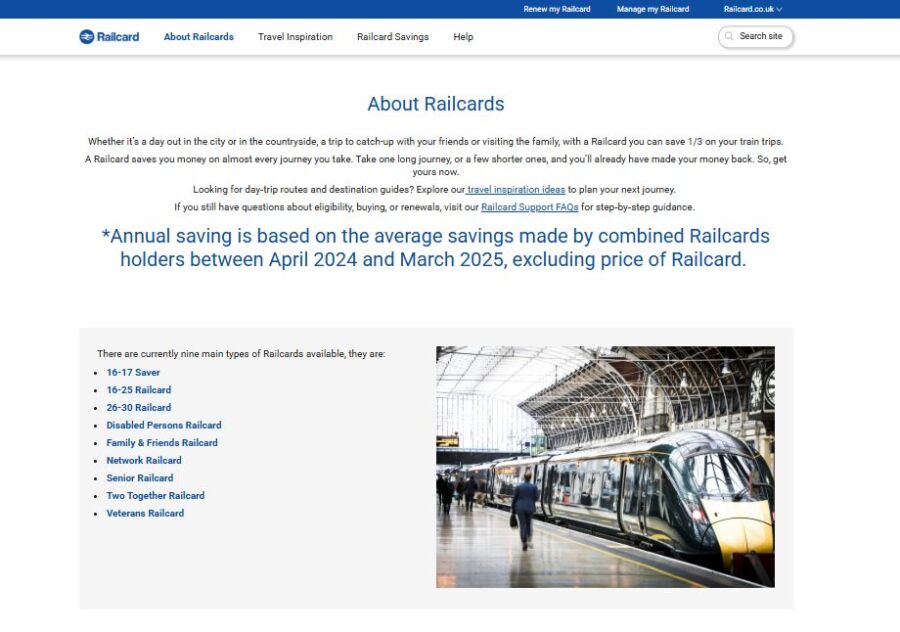This screenshot has width=900, height=632.
Task: Follow the travel inspiration ideas link
Action: pos(515,189)
